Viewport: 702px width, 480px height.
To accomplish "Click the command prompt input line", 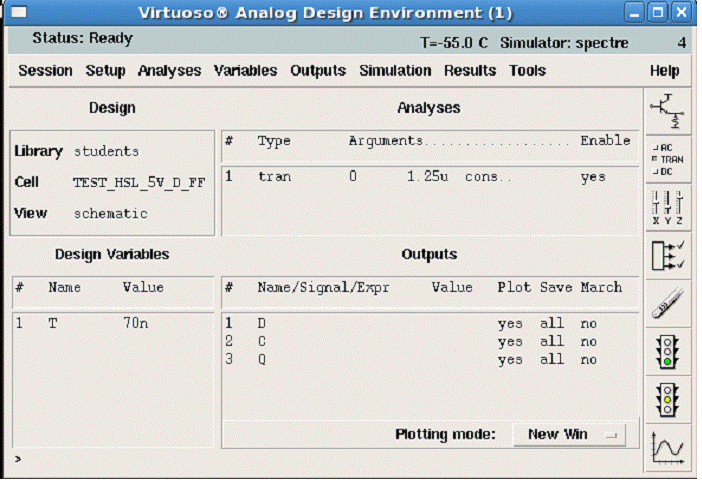I will pos(325,459).
